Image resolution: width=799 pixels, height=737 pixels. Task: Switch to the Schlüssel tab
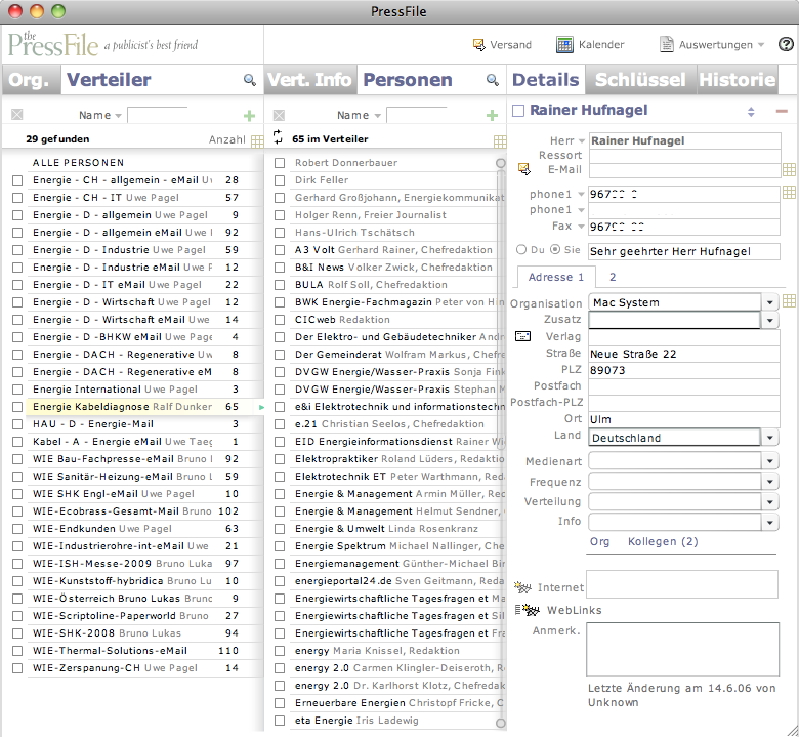(639, 80)
